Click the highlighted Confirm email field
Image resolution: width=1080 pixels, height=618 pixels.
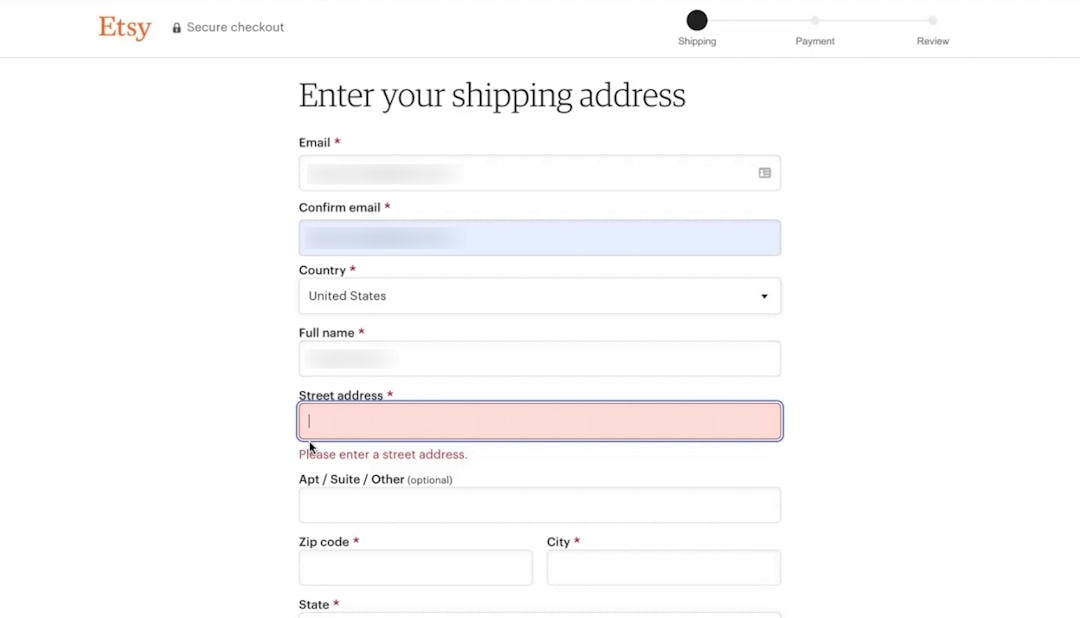point(539,237)
